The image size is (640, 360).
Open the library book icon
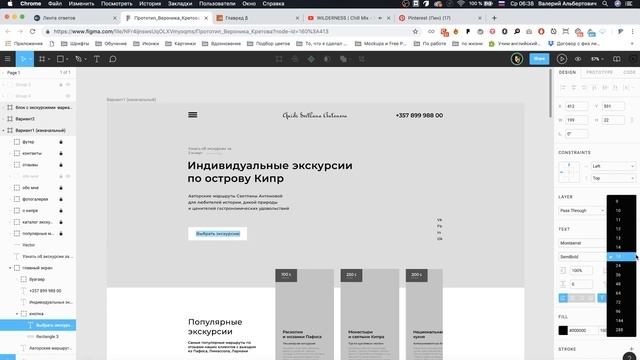click(617, 59)
